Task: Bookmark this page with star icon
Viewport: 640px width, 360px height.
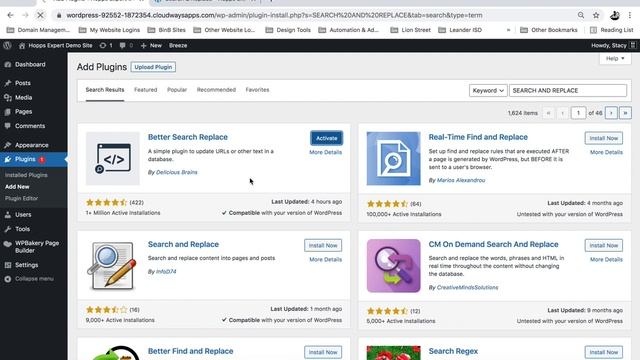Action: 596,15
